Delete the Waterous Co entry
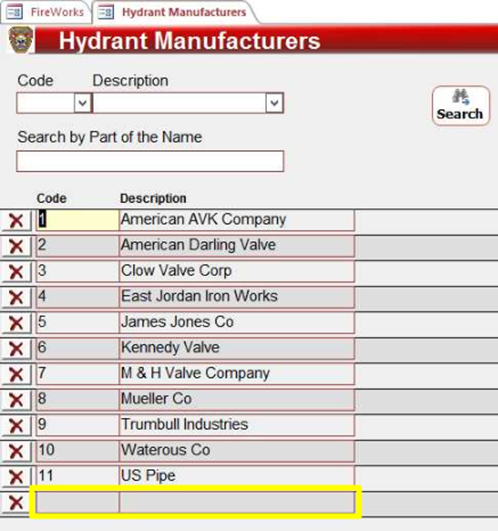Screen dimensions: 498x531 16,451
